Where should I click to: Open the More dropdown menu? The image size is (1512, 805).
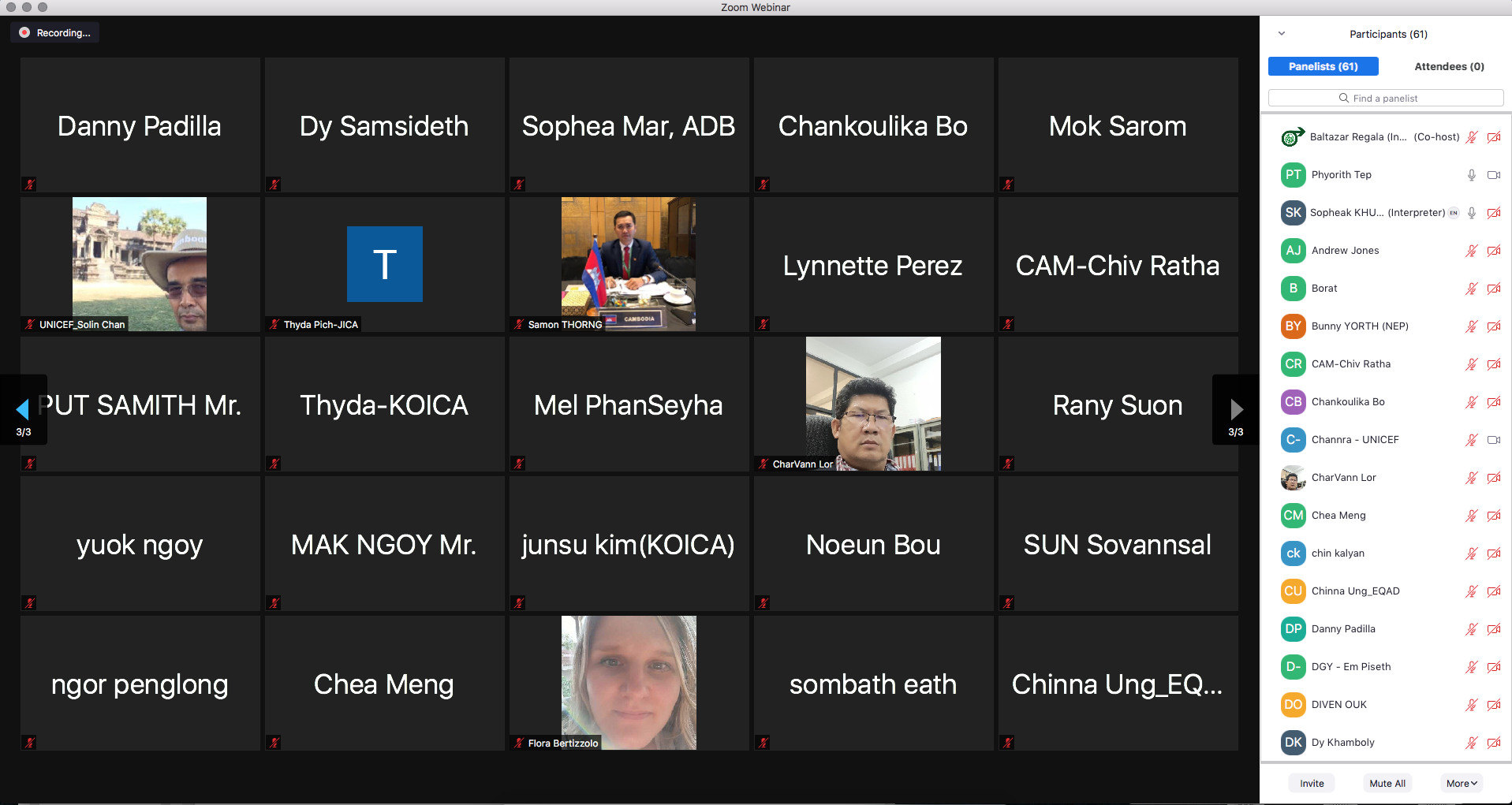click(1461, 783)
